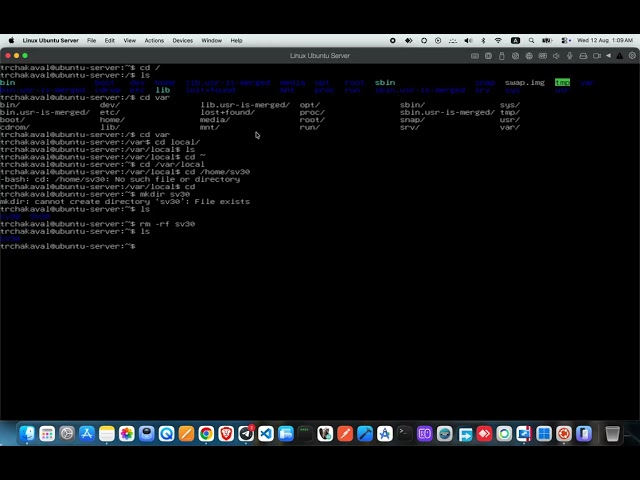
Task: Open Spotlight search in menu bar
Action: [x=531, y=40]
